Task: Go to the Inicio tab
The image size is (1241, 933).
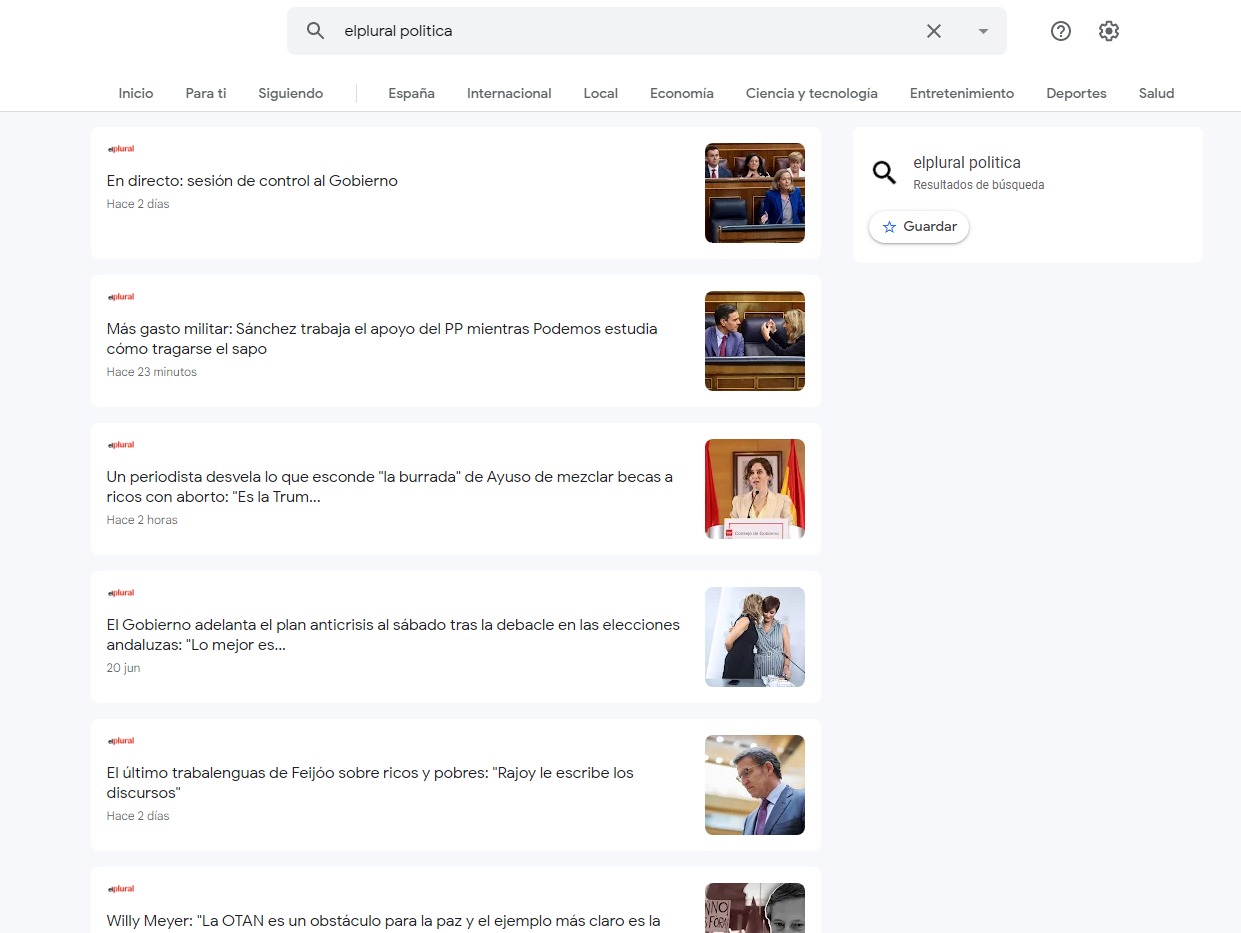Action: pos(136,93)
